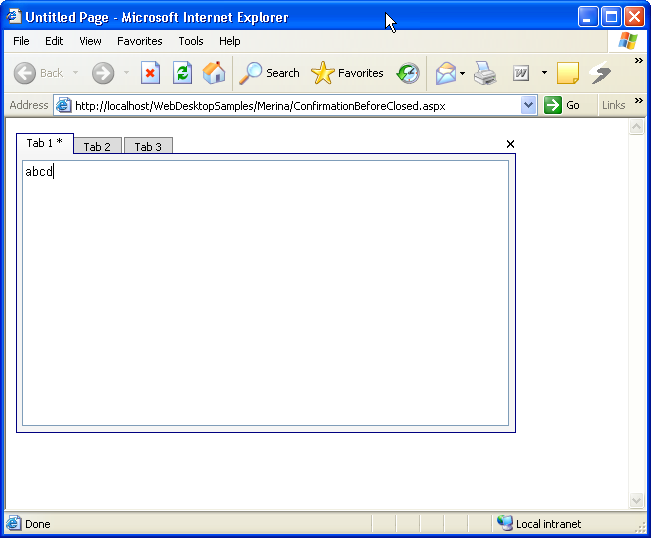Expand the address bar dropdown
Screen dimensions: 651x538
click(529, 105)
